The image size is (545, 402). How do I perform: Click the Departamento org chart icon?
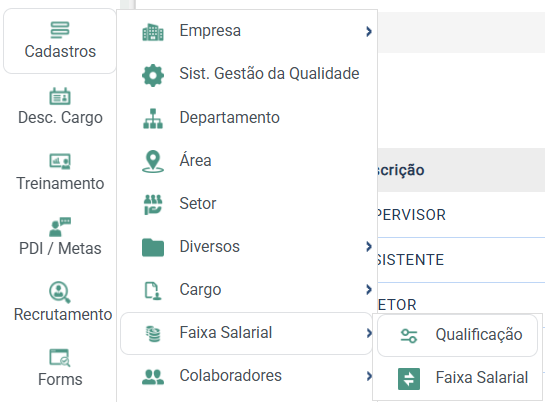coord(153,118)
